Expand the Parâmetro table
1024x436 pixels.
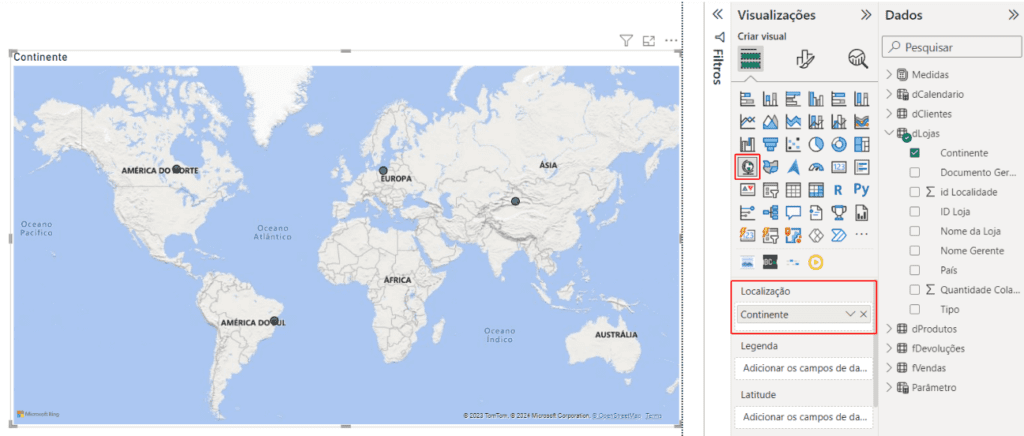tap(889, 387)
